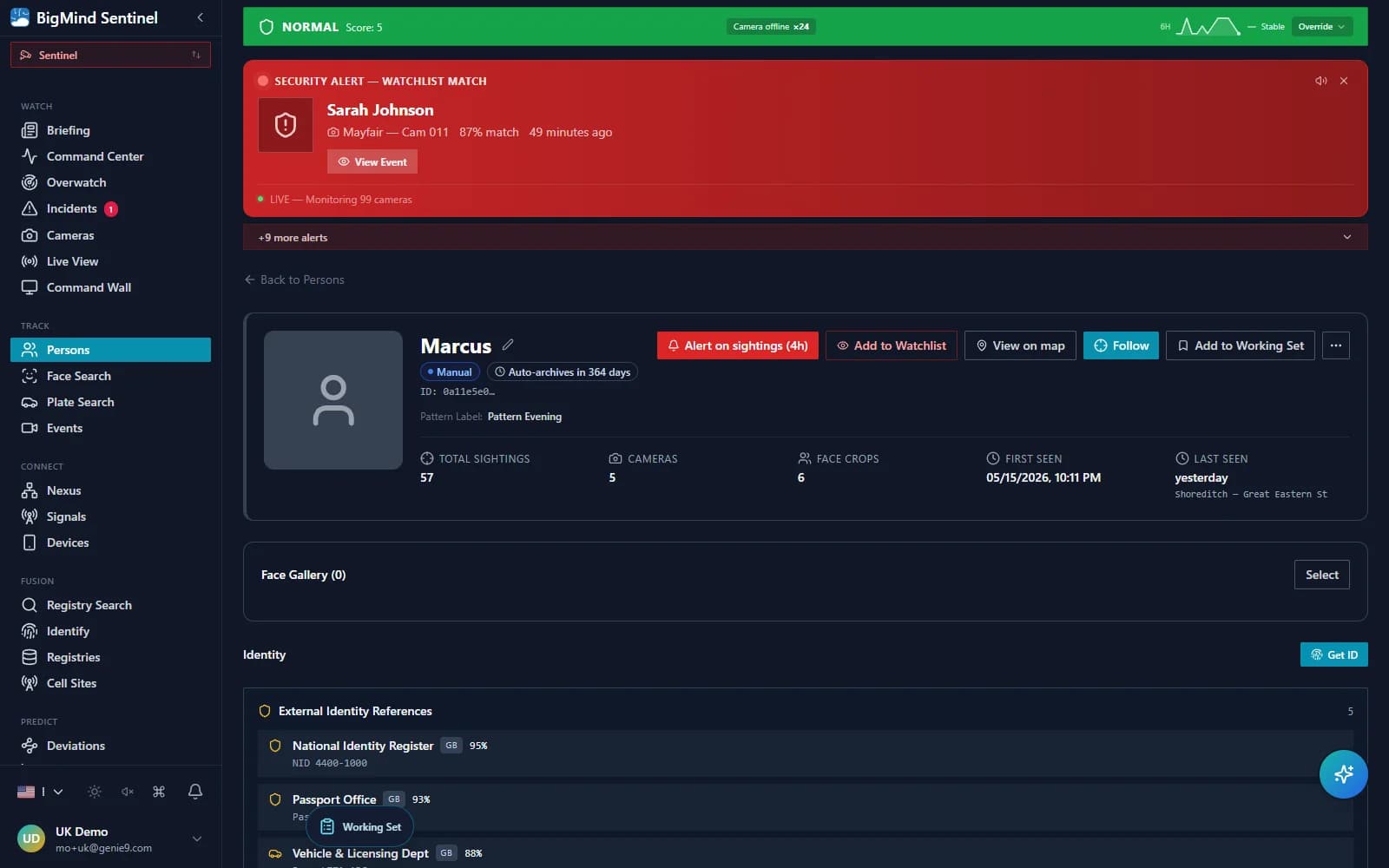
Task: Open command palette shortcut icon
Action: [x=159, y=792]
